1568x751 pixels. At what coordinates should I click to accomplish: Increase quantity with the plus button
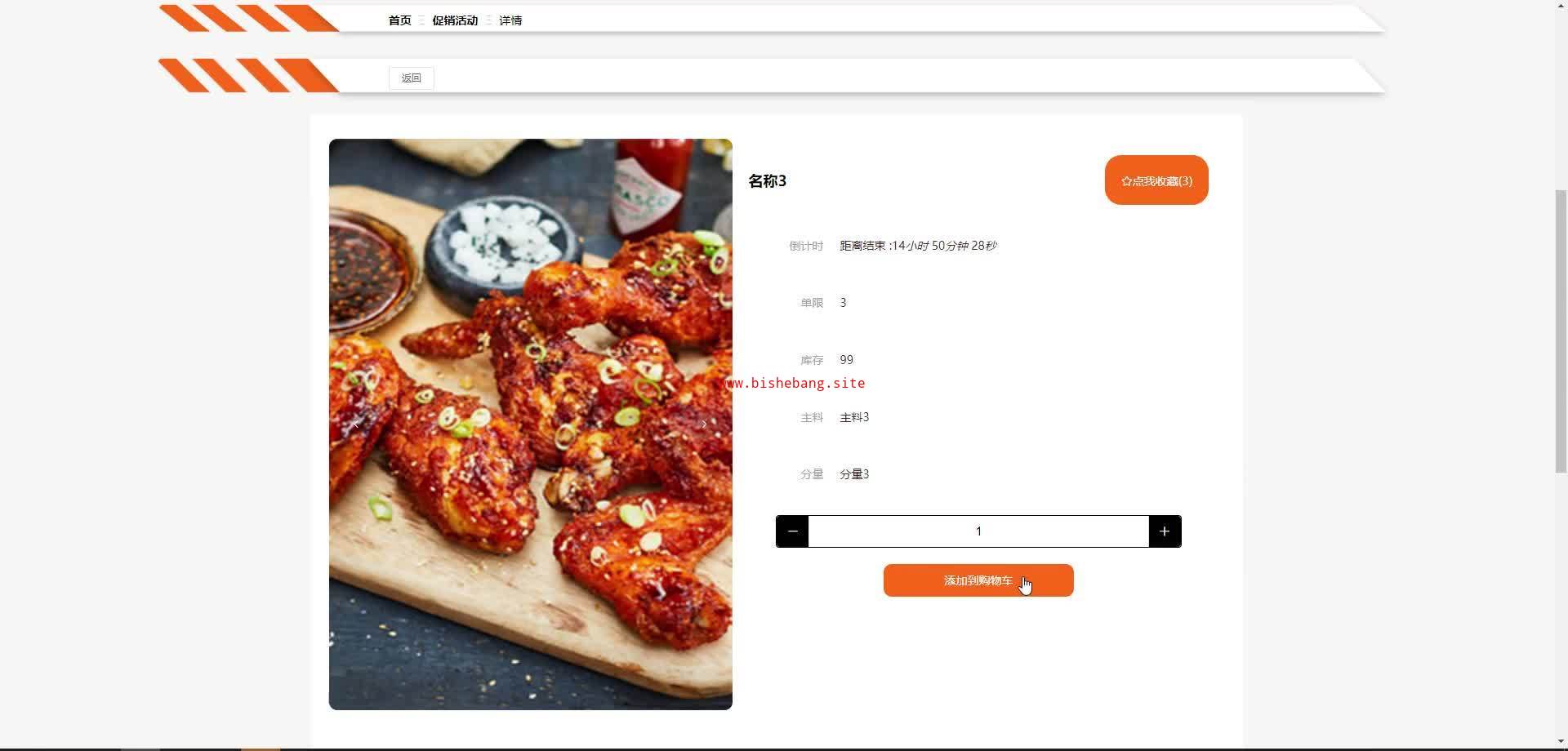1165,531
